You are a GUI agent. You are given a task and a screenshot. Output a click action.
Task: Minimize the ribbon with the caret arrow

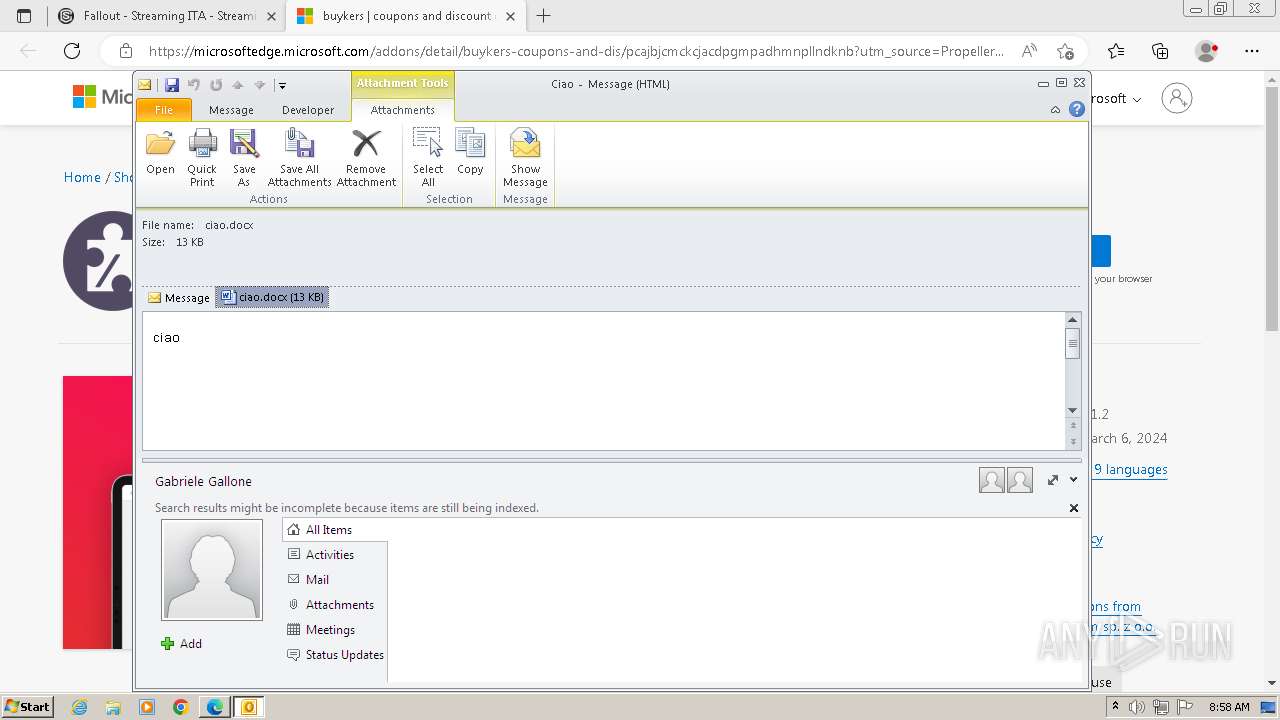1055,110
